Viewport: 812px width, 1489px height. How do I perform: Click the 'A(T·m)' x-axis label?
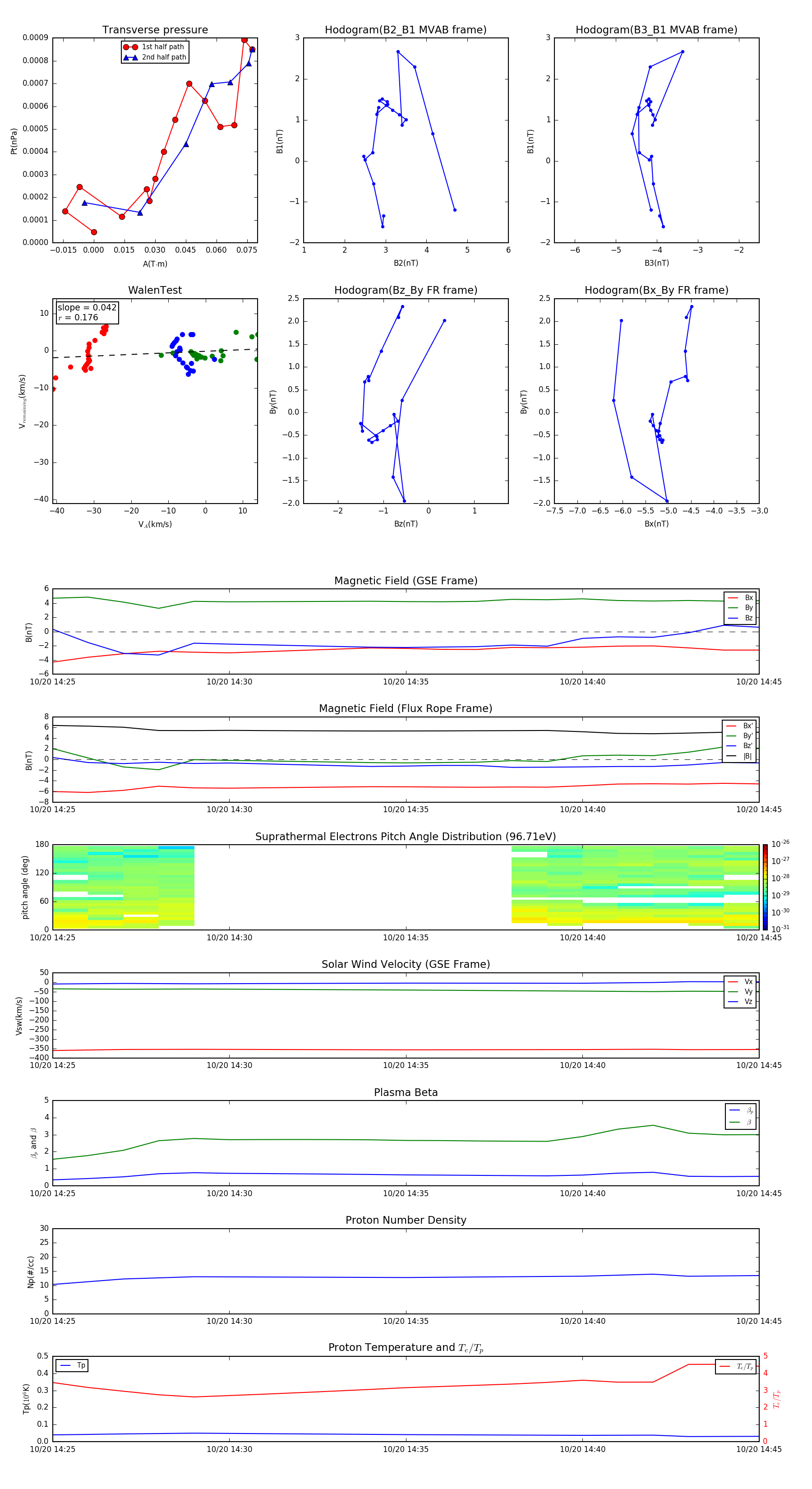pyautogui.click(x=155, y=264)
